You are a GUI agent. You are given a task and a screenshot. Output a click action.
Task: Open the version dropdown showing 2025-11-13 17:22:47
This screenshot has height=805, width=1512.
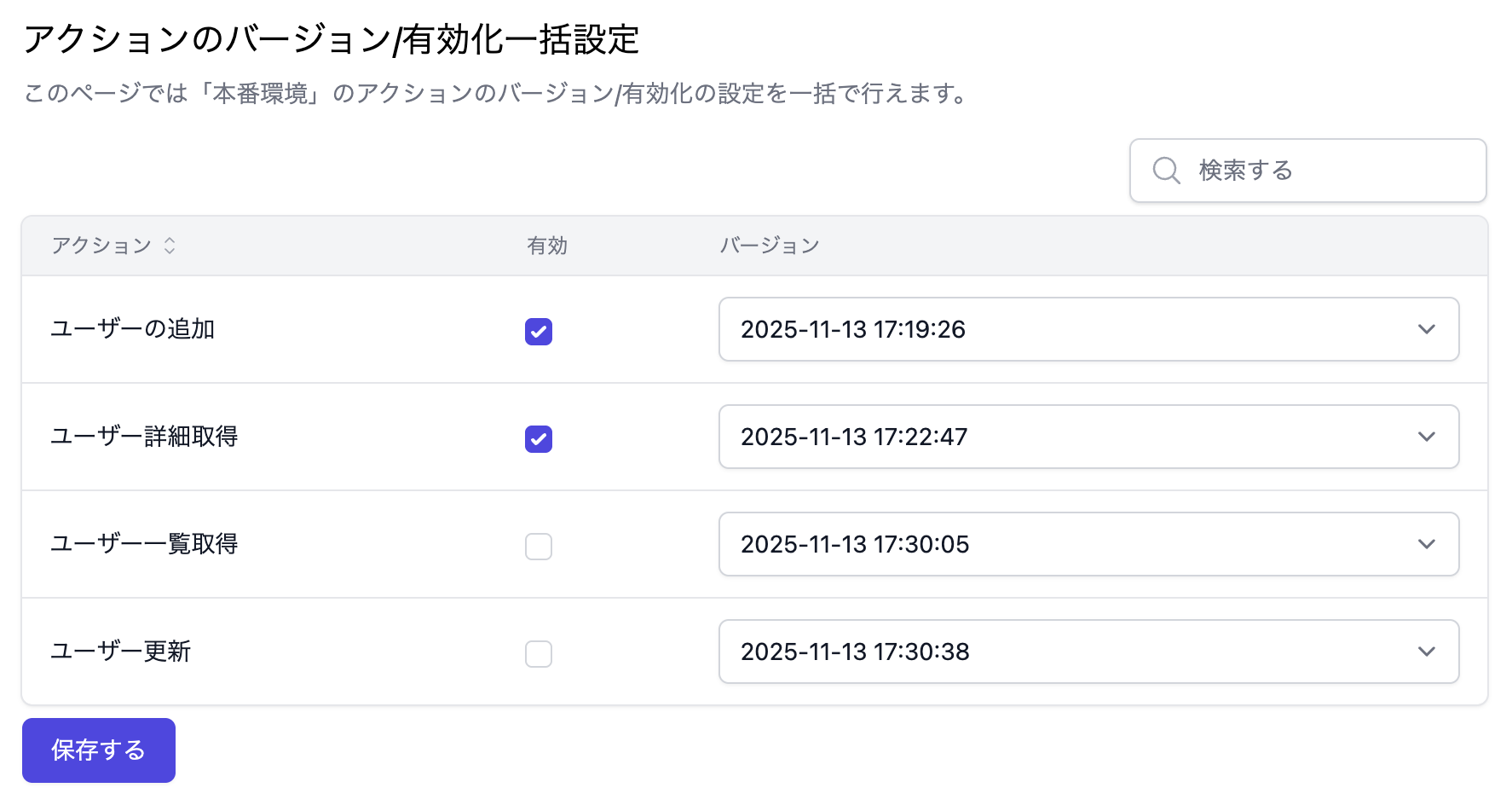1089,437
